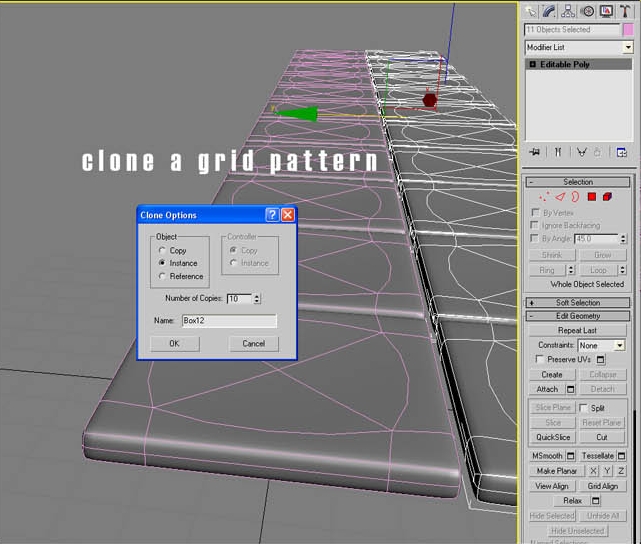Open Attach List settings box
This screenshot has height=544, width=641.
(571, 390)
